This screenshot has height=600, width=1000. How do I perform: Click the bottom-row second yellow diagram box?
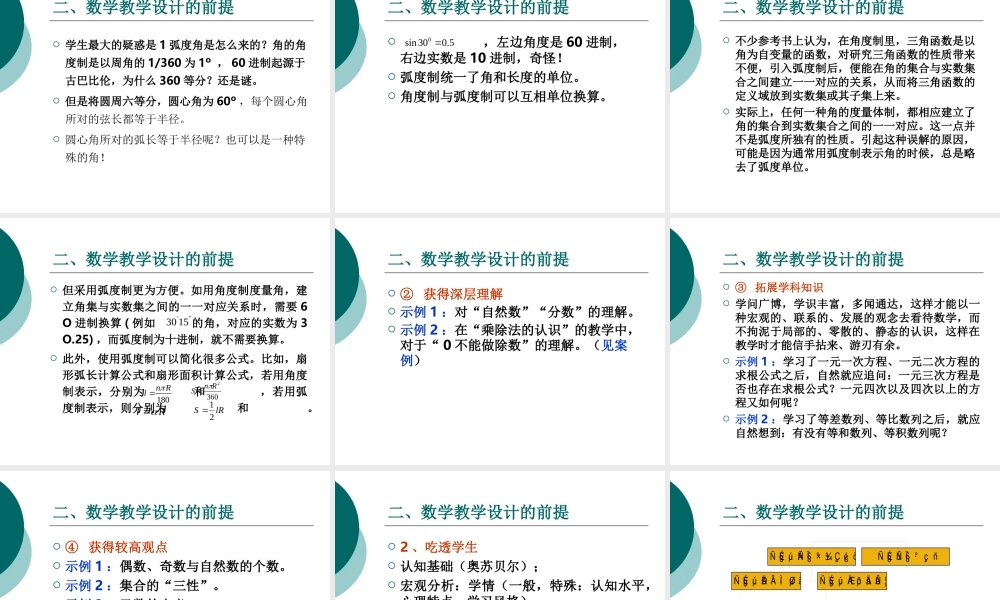coord(853,581)
